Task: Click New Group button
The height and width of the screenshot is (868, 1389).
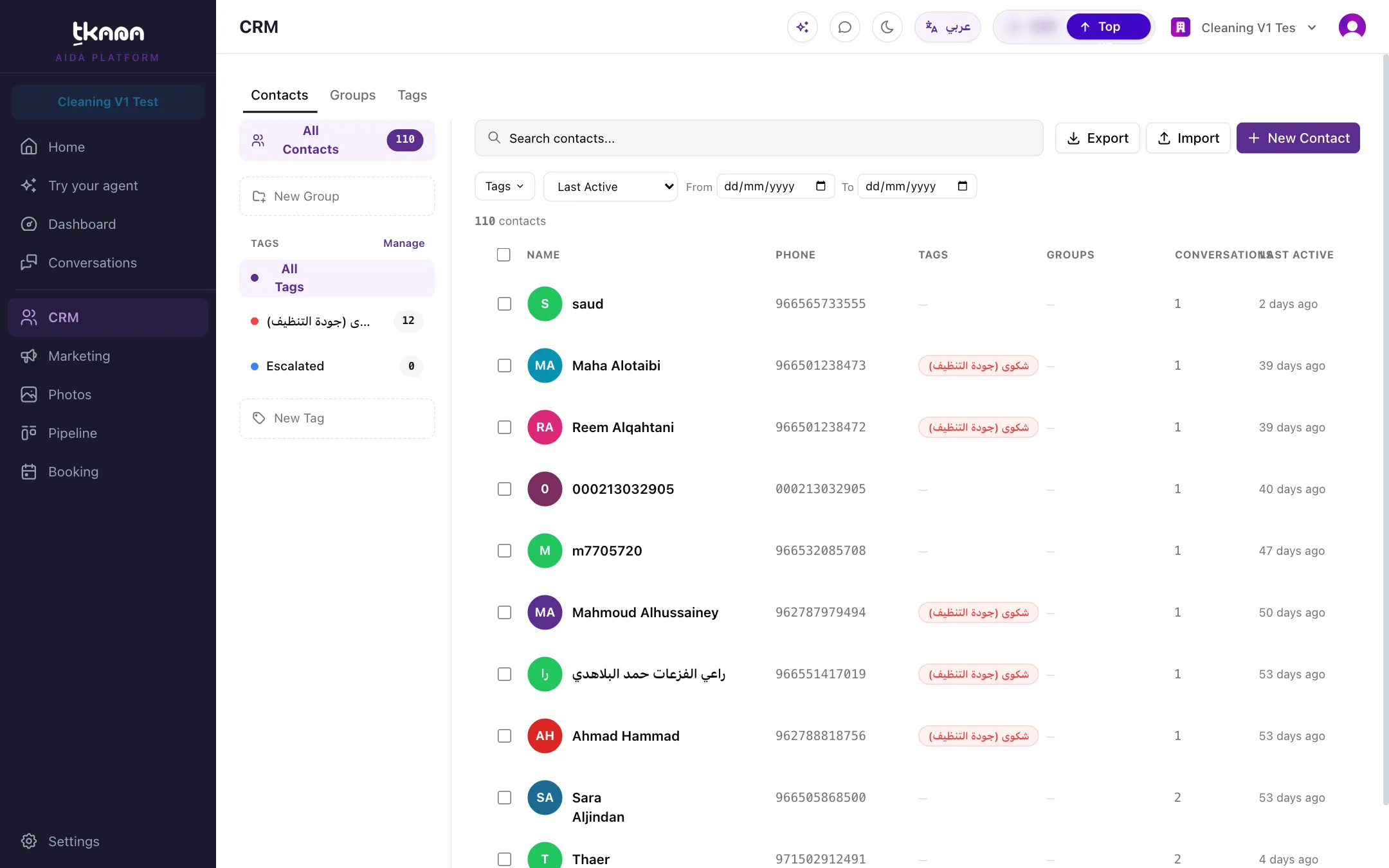Action: 337,197
